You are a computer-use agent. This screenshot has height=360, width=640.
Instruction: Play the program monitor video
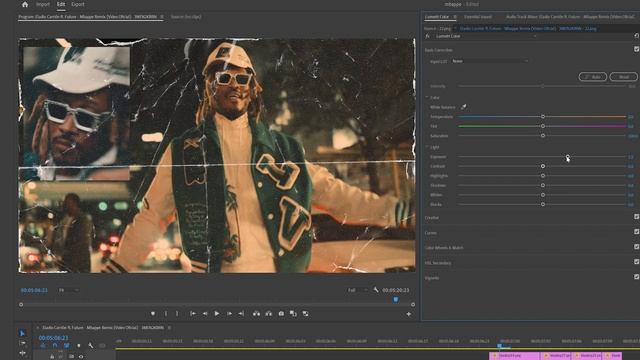[217, 313]
